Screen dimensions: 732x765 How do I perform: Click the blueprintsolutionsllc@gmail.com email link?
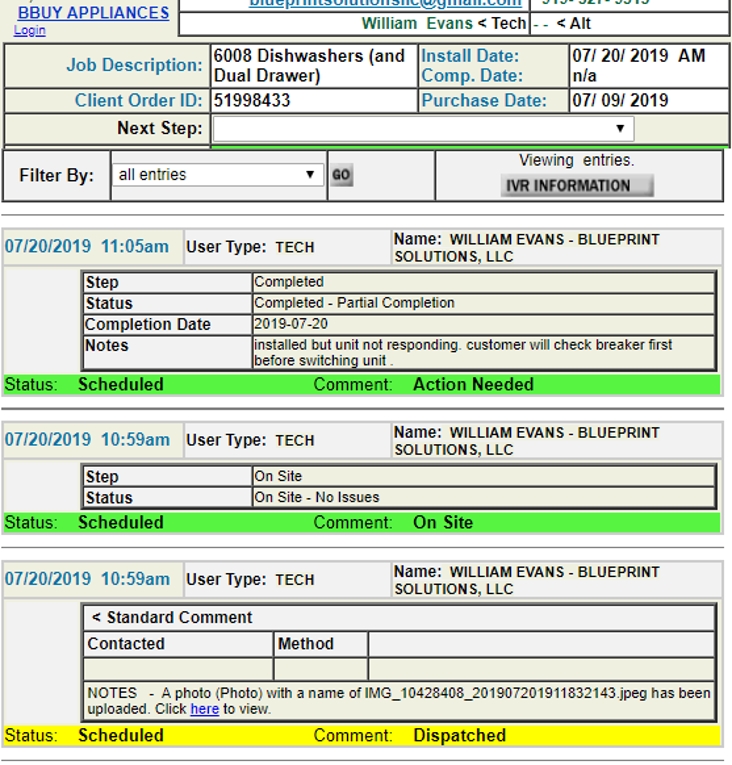click(x=385, y=3)
